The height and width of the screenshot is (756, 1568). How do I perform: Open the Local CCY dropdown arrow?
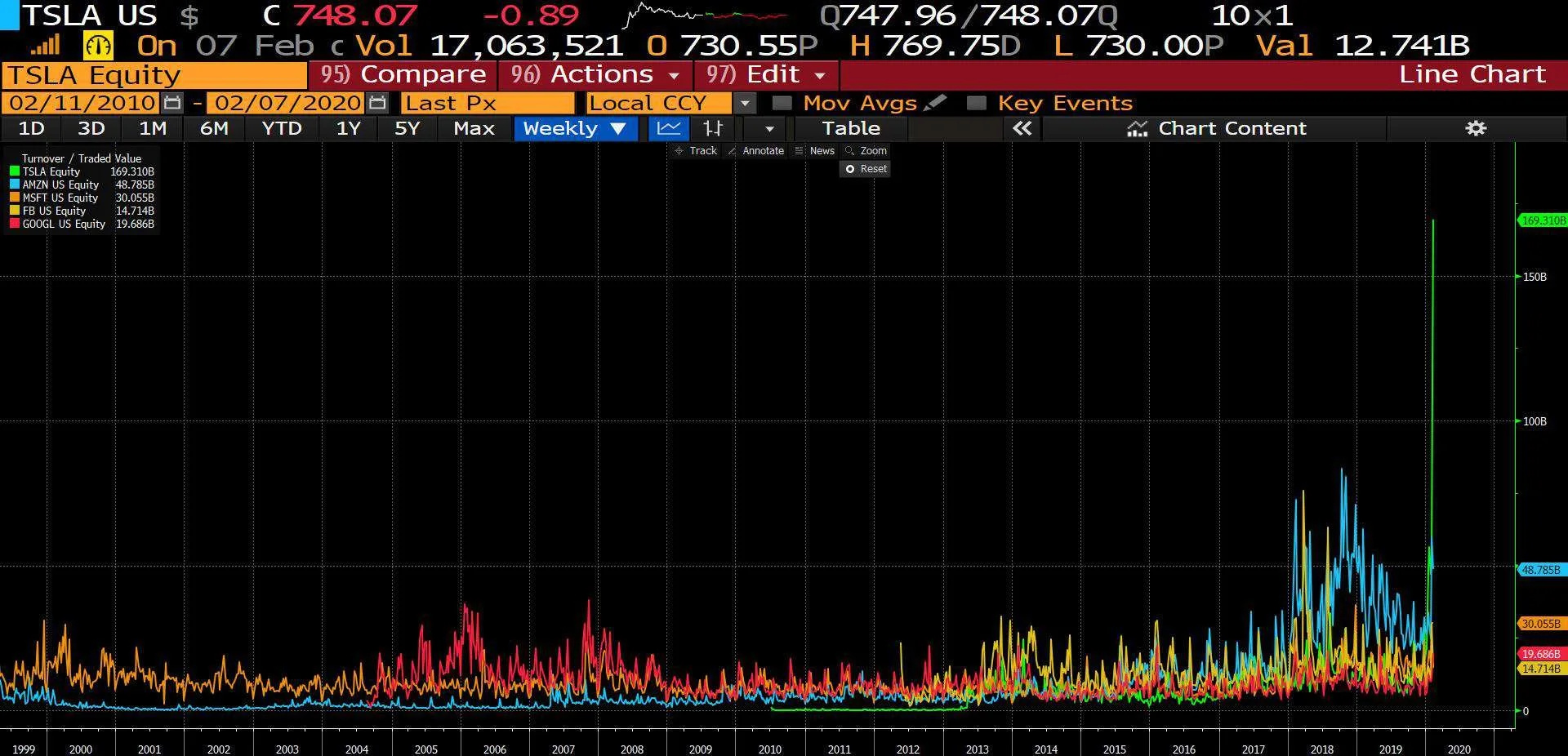pyautogui.click(x=744, y=103)
